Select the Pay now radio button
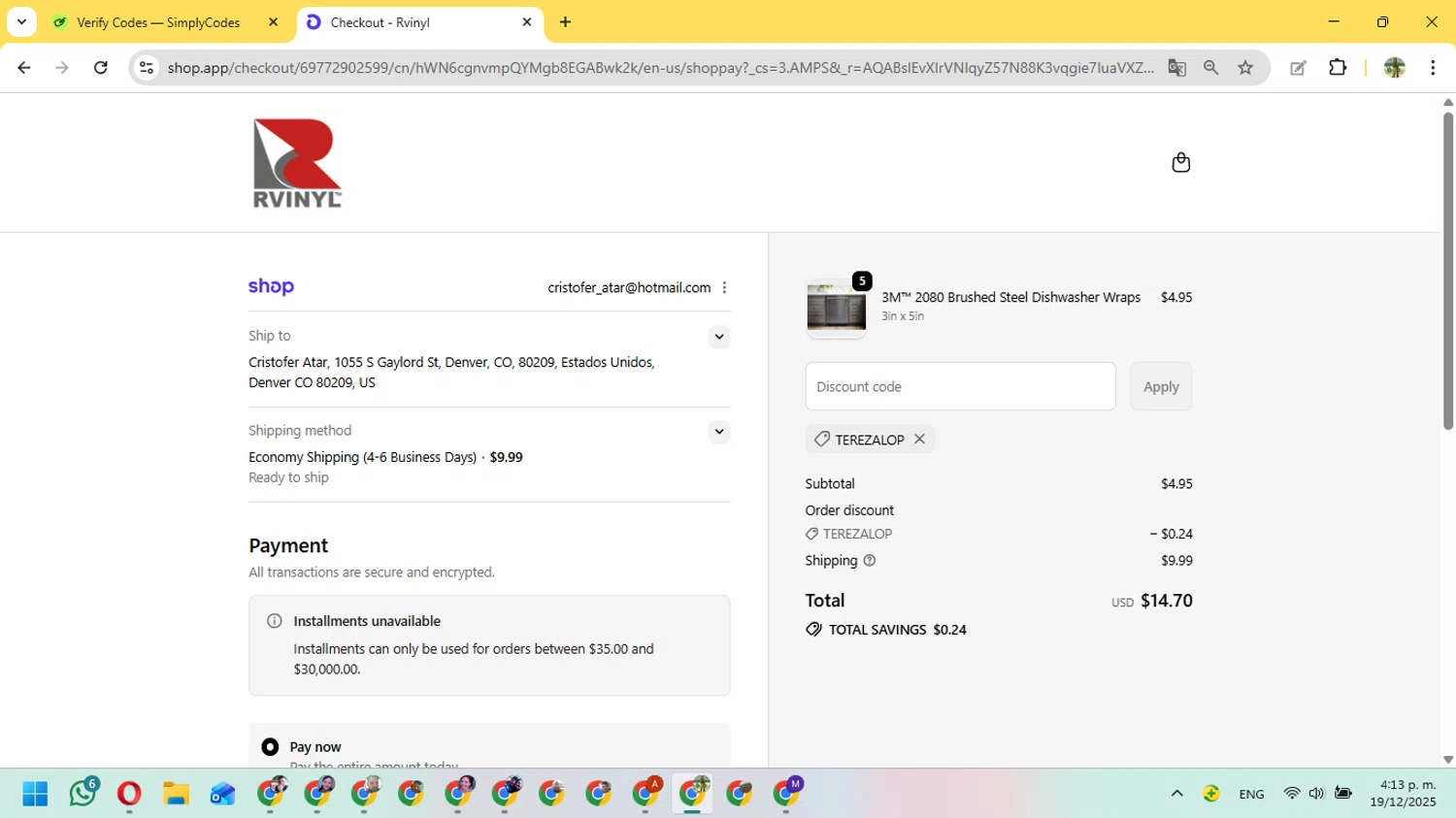 tap(270, 747)
